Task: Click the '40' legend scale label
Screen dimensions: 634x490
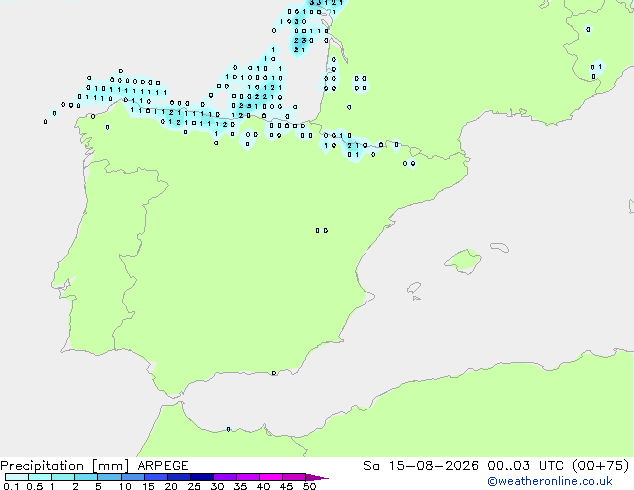Action: click(263, 486)
